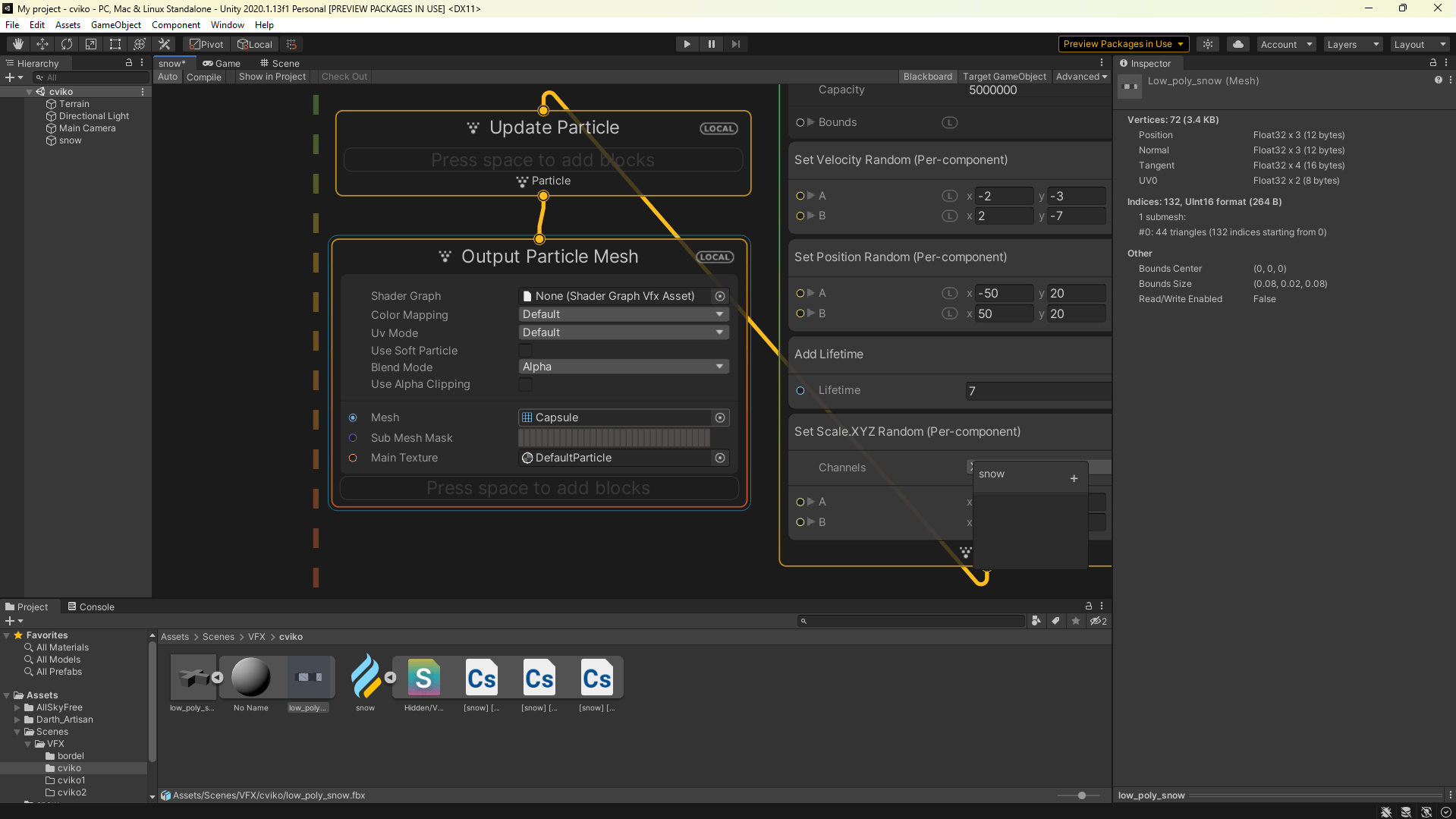
Task: Open Uv Mode dropdown
Action: [624, 332]
